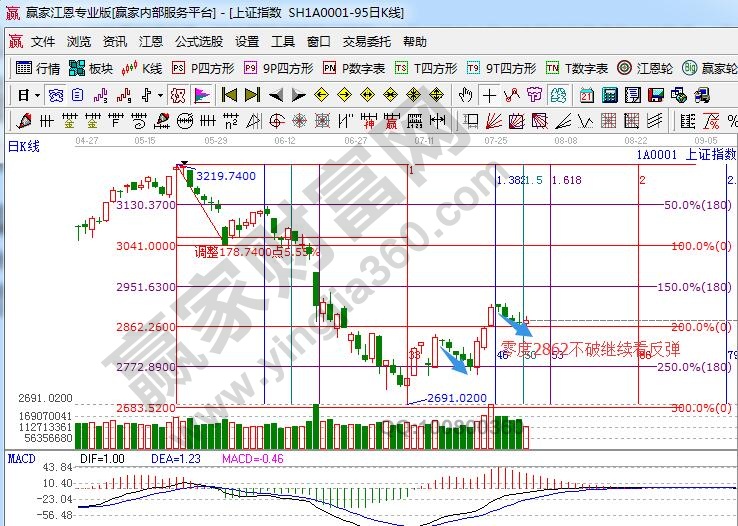Screen dimensions: 738x526
Task: Click the DIF=1.00 MACD value
Action: (x=102, y=459)
